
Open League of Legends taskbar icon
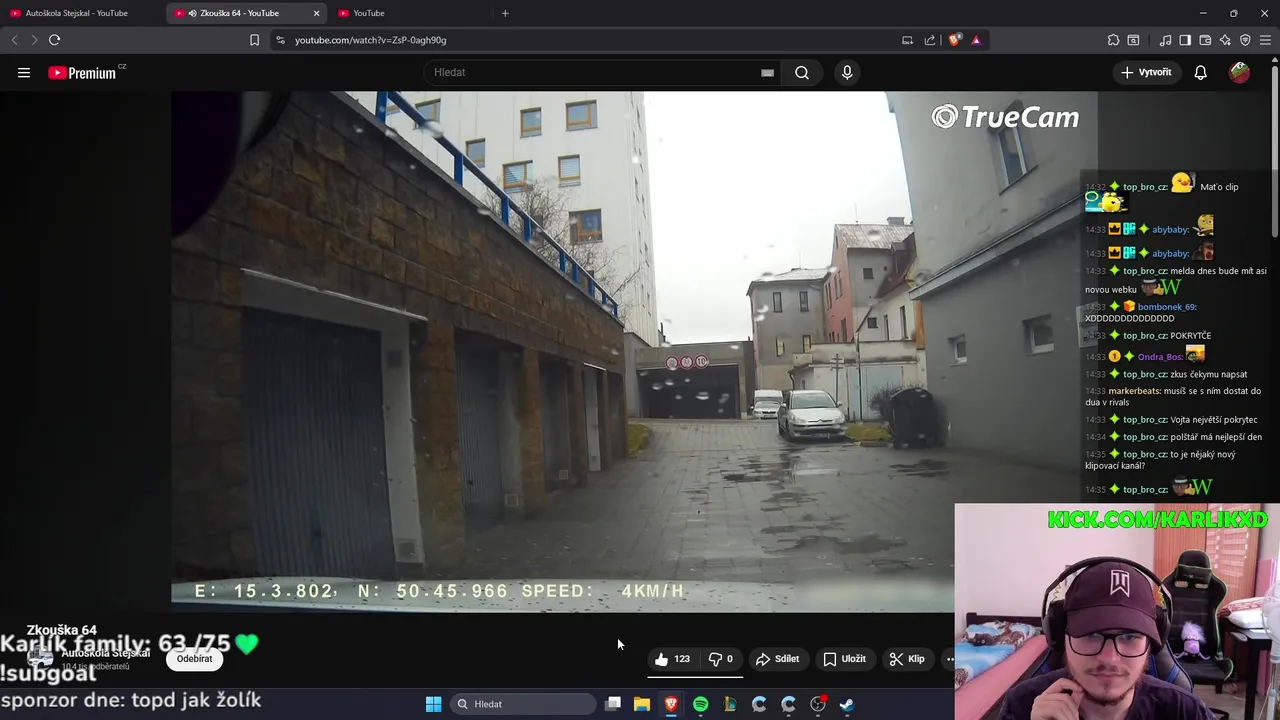pos(730,704)
